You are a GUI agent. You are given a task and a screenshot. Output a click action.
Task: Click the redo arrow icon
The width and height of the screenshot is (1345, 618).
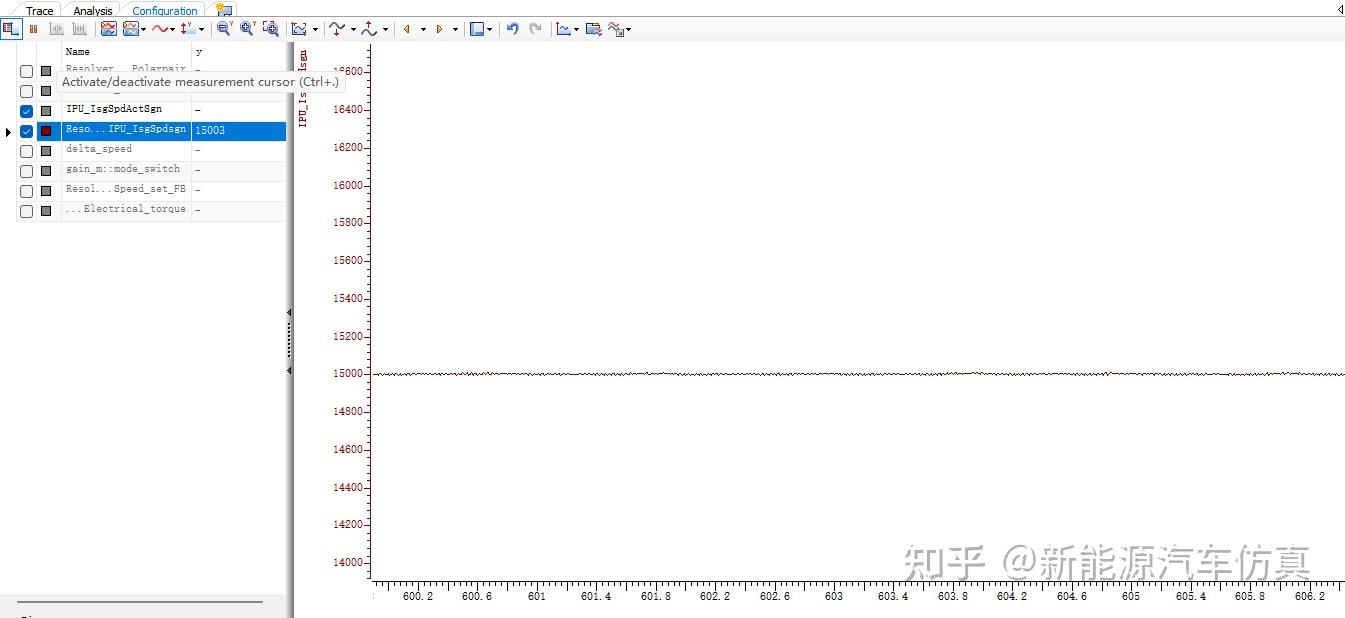click(536, 28)
